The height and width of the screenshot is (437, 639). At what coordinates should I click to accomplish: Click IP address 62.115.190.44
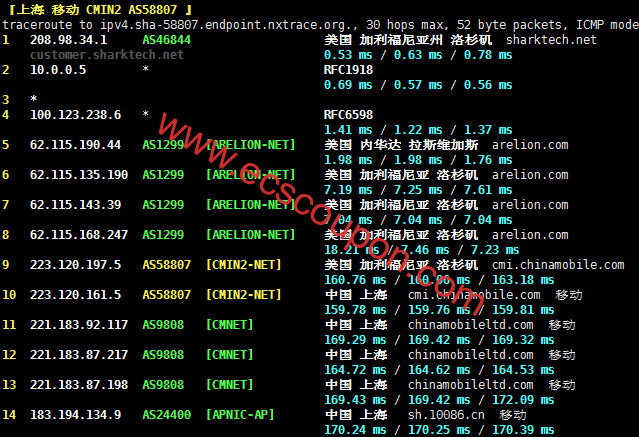pyautogui.click(x=75, y=145)
